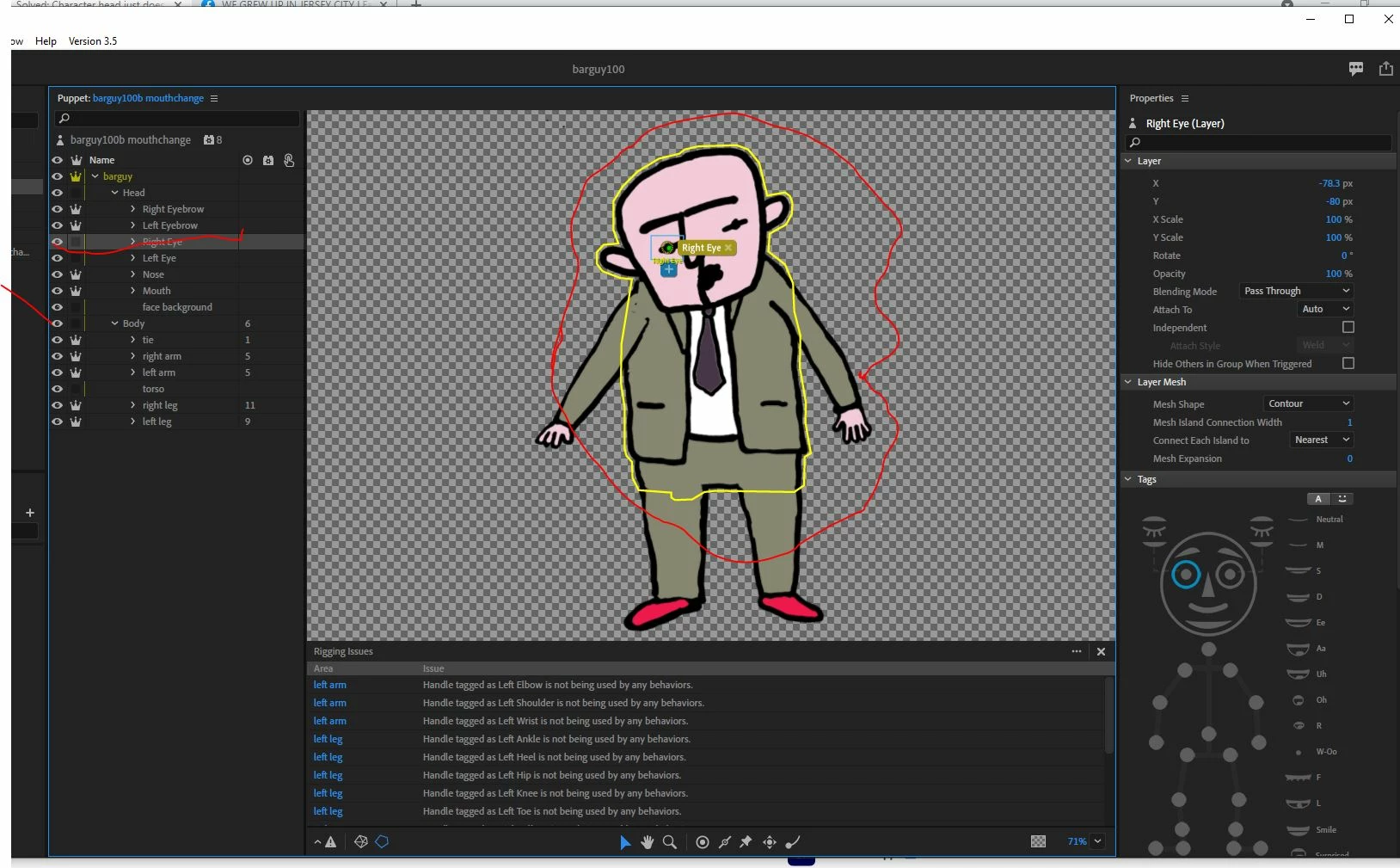1400x868 pixels.
Task: Close the Rigging Issues panel
Action: (1101, 651)
